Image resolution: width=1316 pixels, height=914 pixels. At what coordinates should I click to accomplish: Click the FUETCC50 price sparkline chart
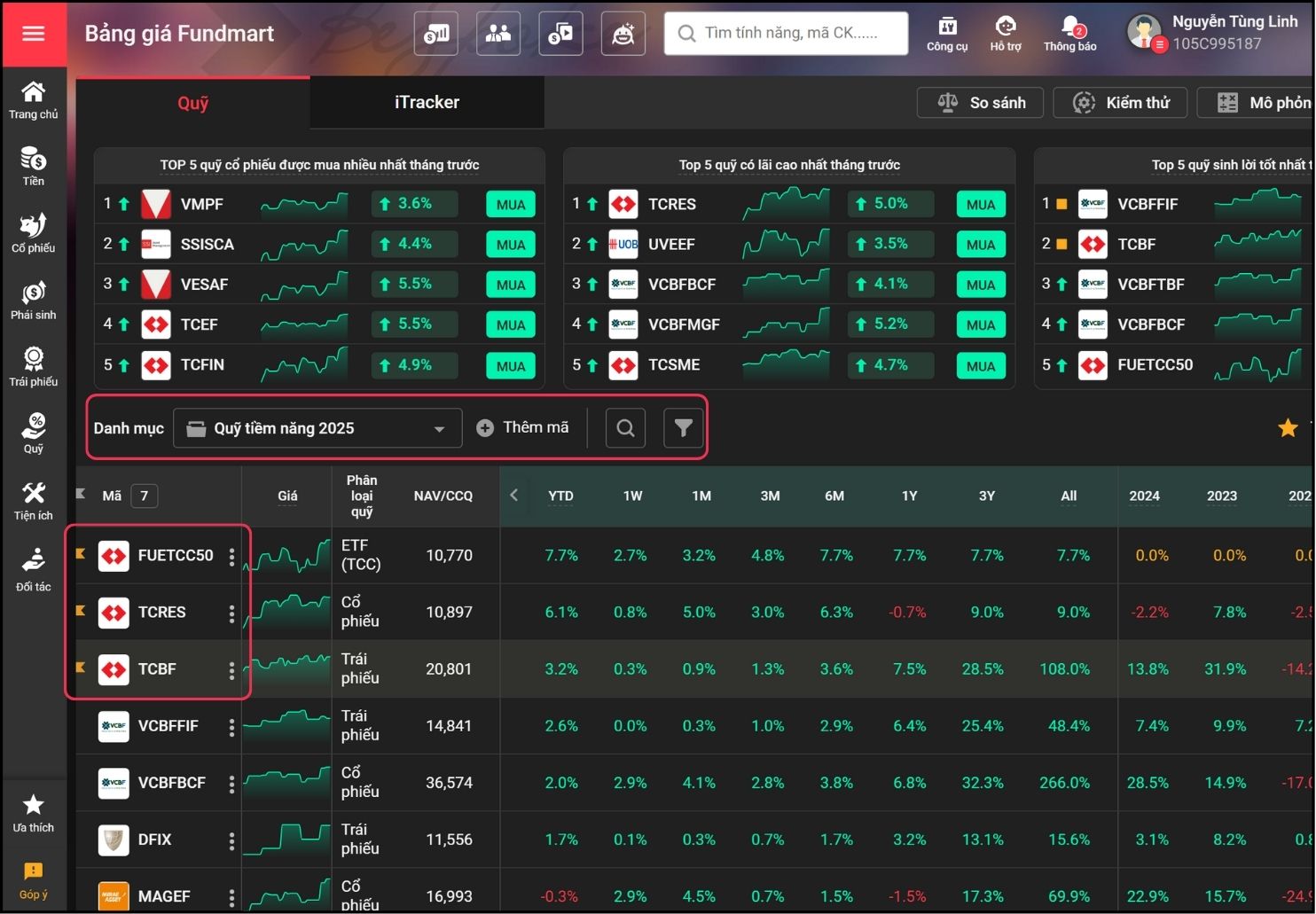pyautogui.click(x=286, y=556)
